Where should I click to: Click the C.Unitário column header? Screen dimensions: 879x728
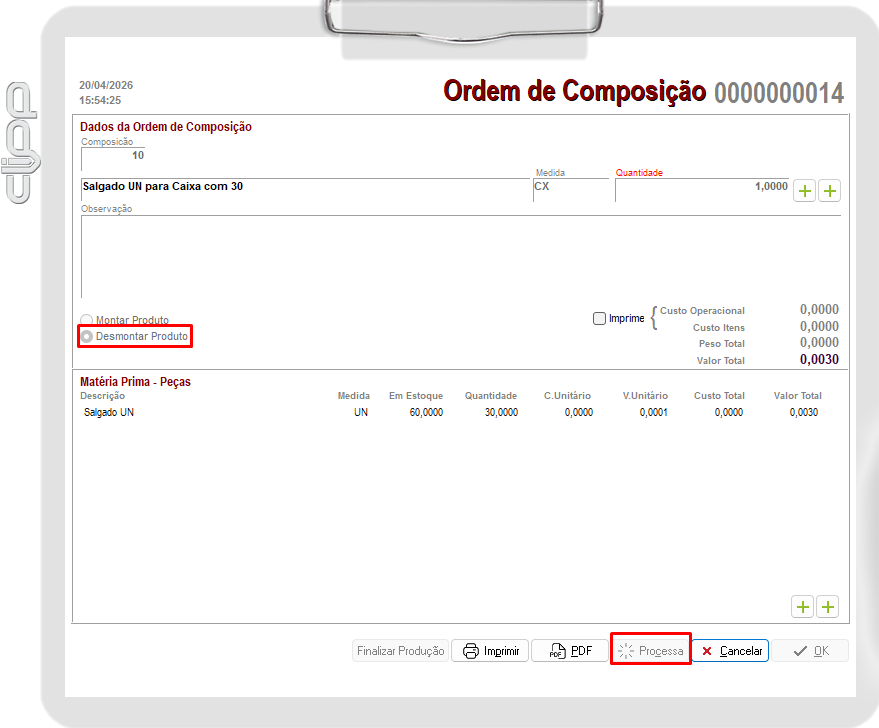[x=567, y=396]
